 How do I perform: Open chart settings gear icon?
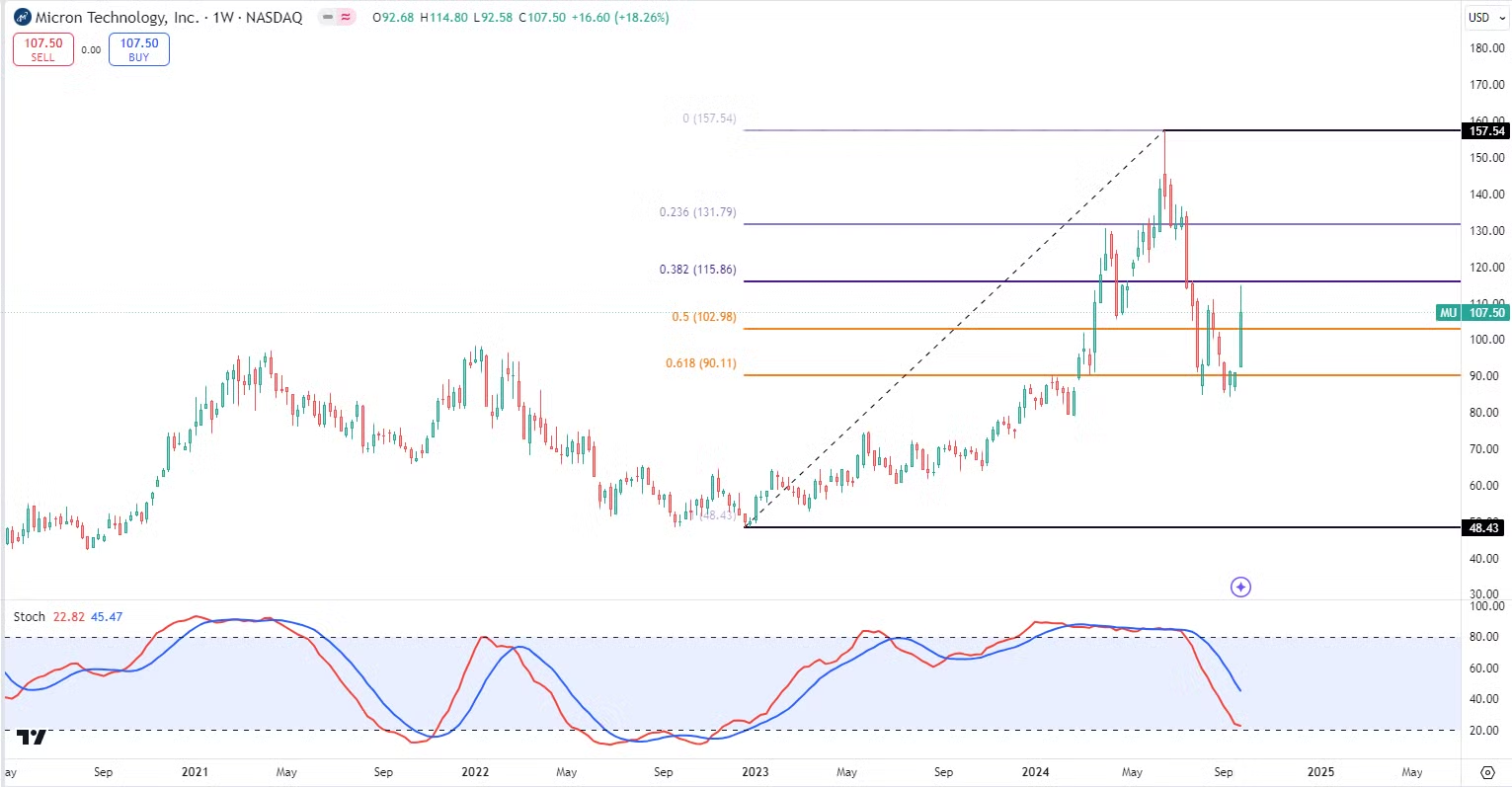coord(1487,772)
